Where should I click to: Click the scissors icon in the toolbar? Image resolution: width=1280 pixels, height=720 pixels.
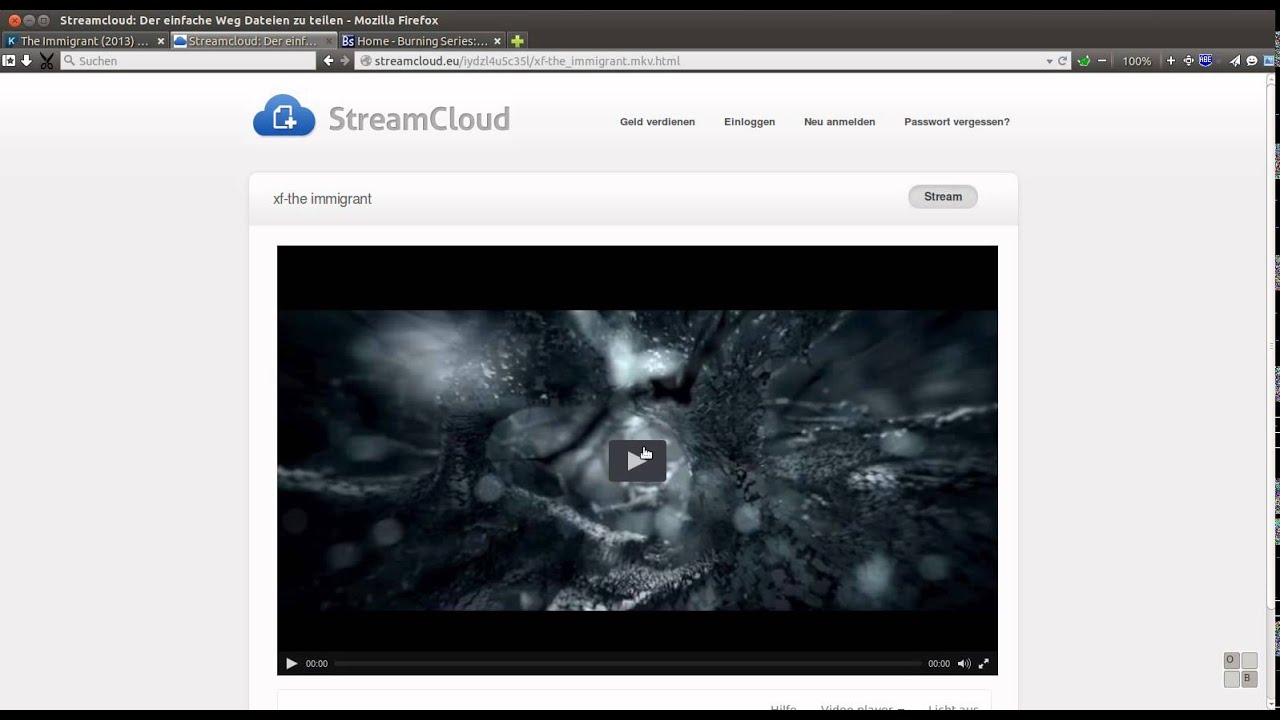point(47,61)
